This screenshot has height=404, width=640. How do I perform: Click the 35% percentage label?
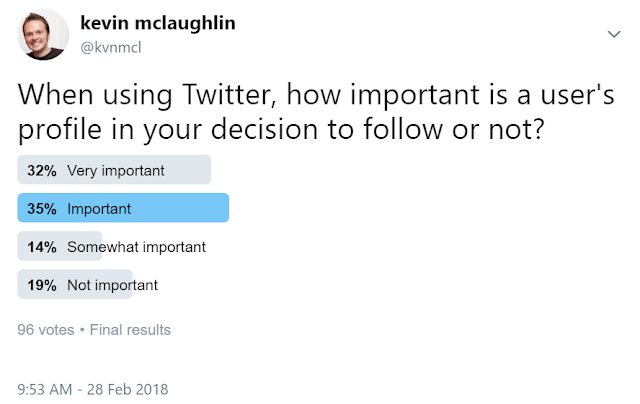click(41, 208)
